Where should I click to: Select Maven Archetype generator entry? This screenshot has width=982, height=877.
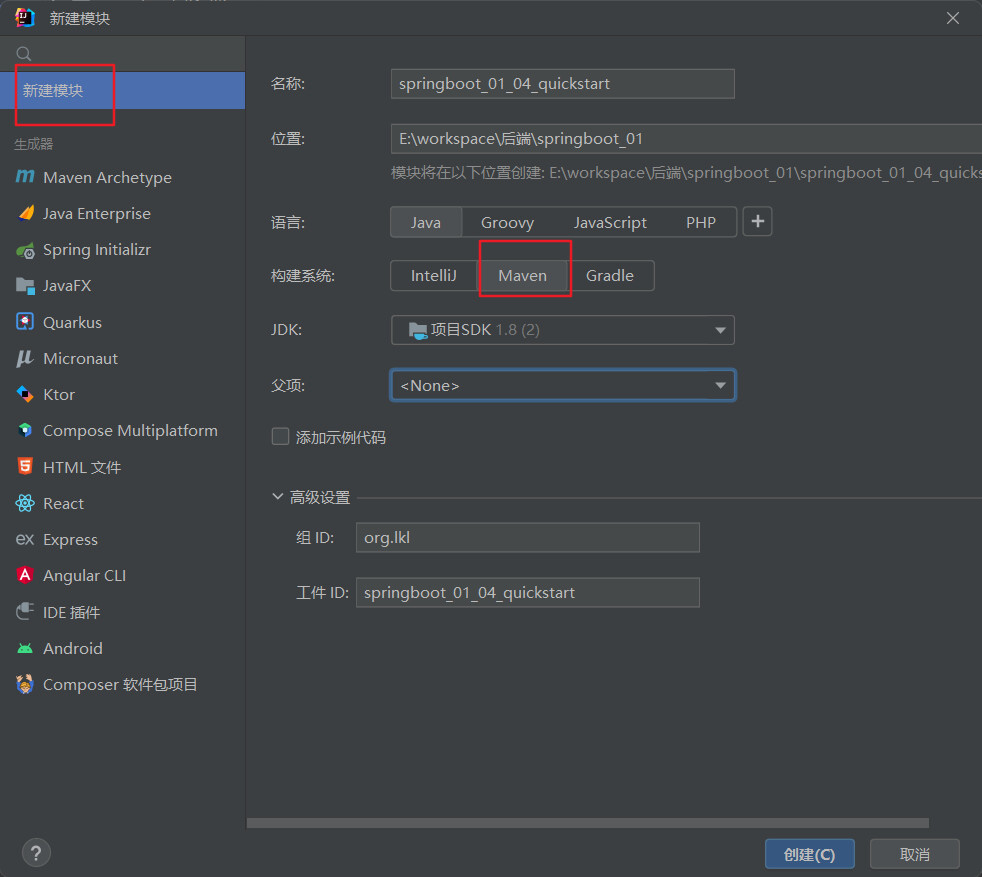point(122,177)
